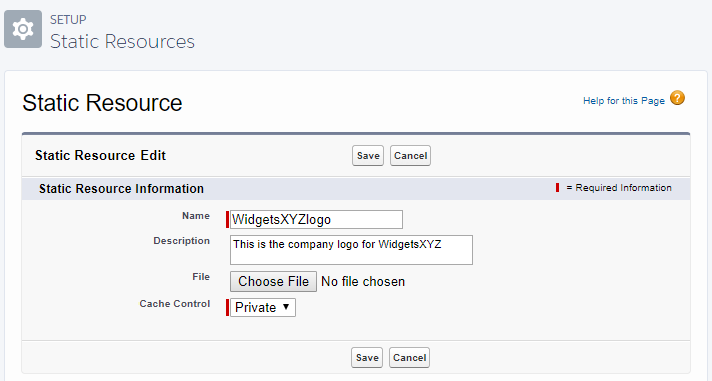Focus the Name field containing WidgetsXYZlogo
The image size is (712, 381).
coord(316,220)
